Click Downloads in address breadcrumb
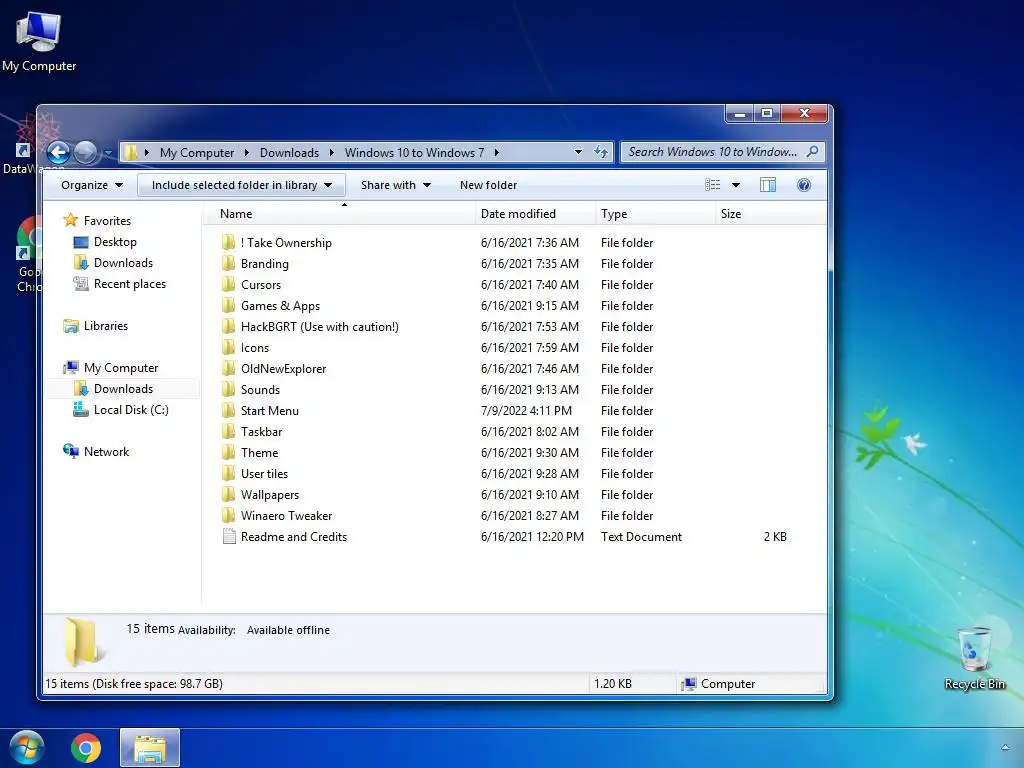1024x768 pixels. tap(289, 152)
